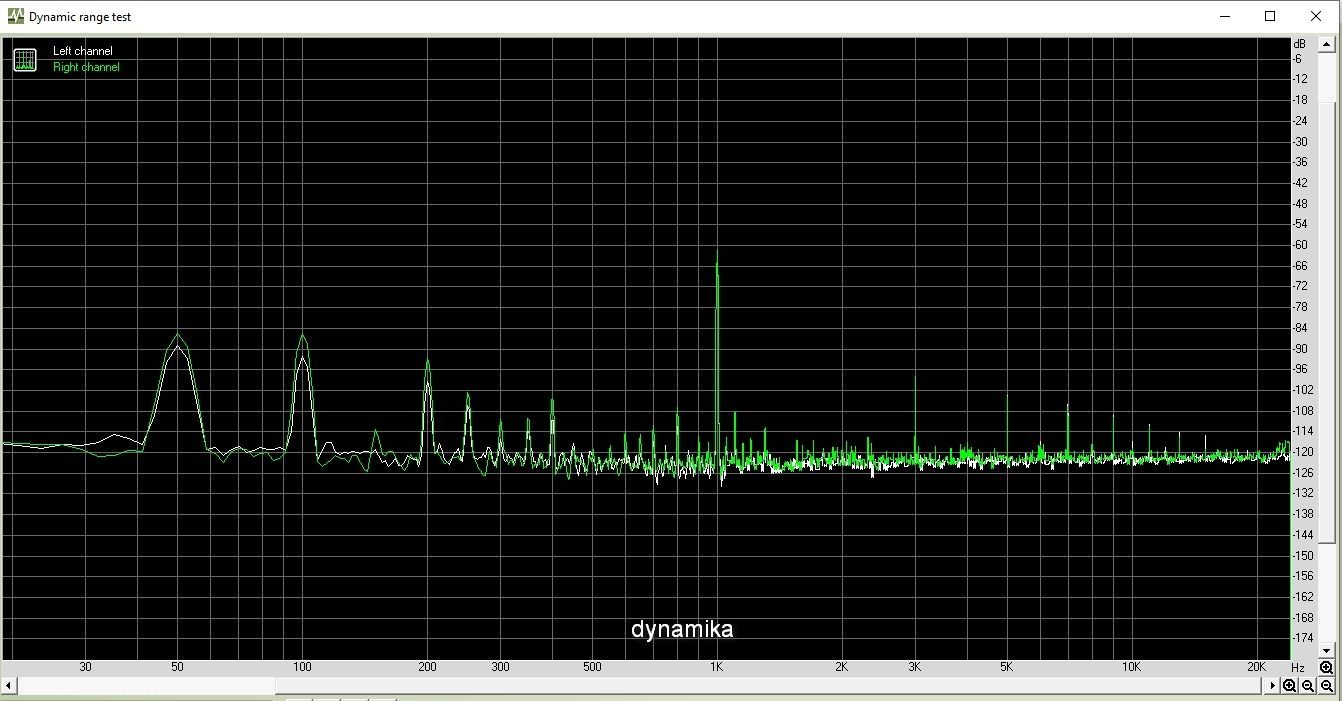
Task: Zoom in the horizontal frequency axis
Action: click(1289, 685)
